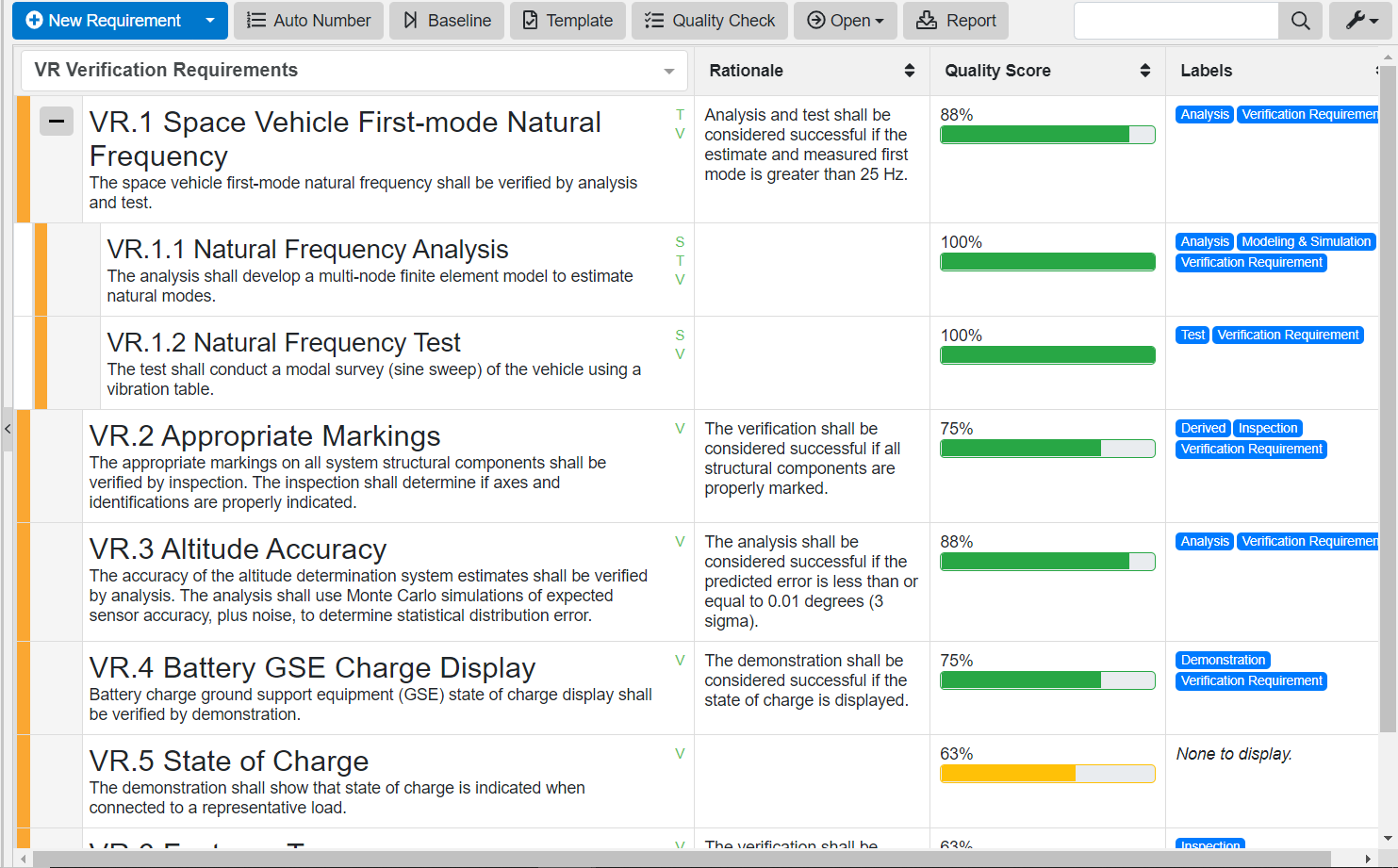Collapse the VR.1 requirement tree
This screenshot has width=1398, height=868.
tap(57, 121)
